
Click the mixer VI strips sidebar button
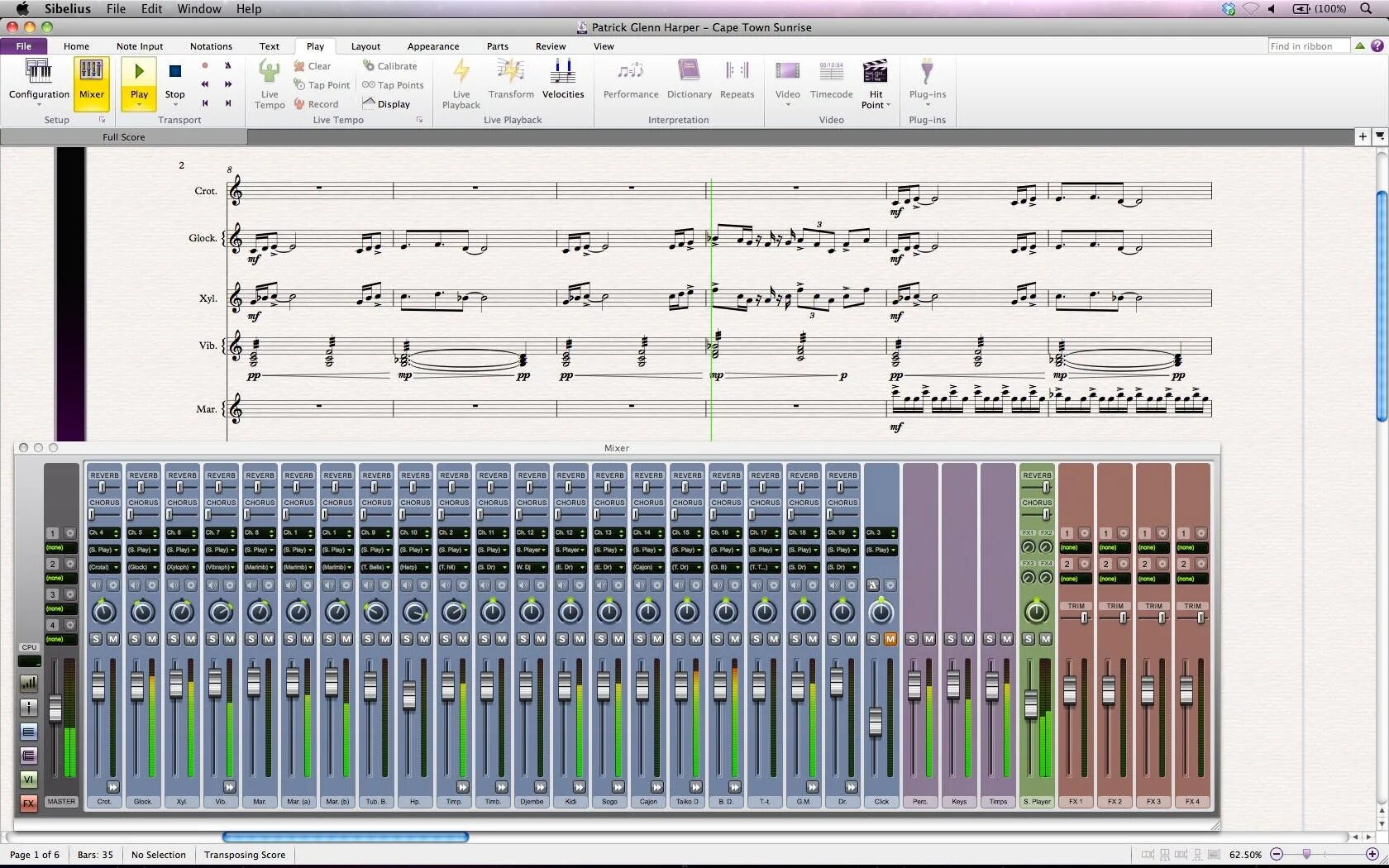click(28, 779)
